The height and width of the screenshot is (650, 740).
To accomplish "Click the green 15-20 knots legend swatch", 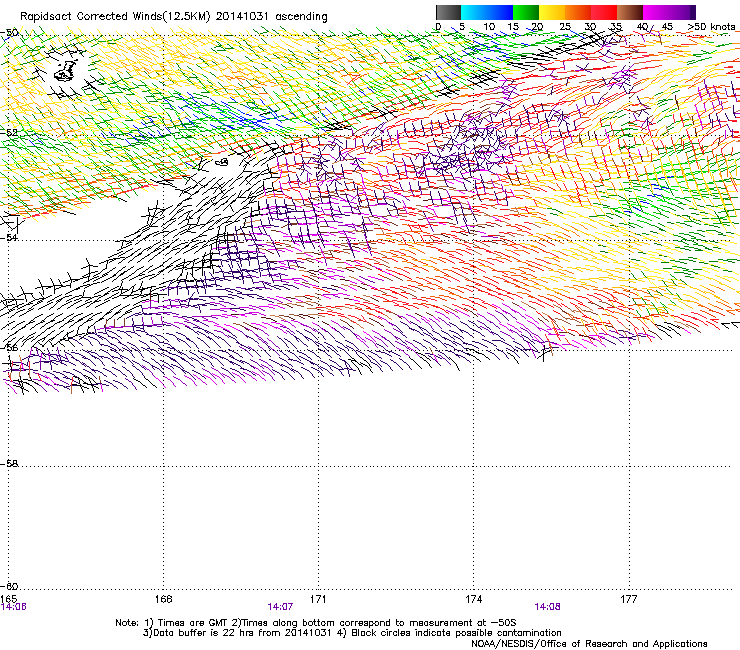I will [x=526, y=12].
